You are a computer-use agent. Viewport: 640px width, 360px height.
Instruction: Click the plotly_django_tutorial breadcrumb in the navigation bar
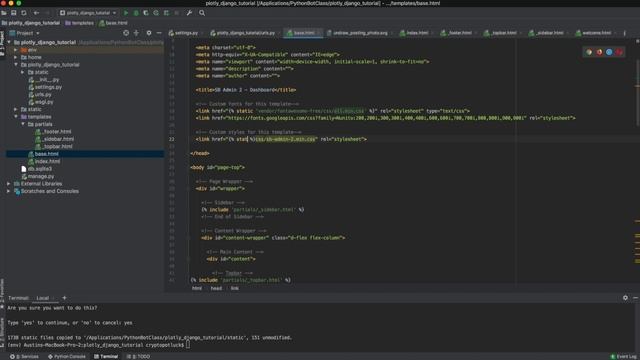pyautogui.click(x=31, y=23)
